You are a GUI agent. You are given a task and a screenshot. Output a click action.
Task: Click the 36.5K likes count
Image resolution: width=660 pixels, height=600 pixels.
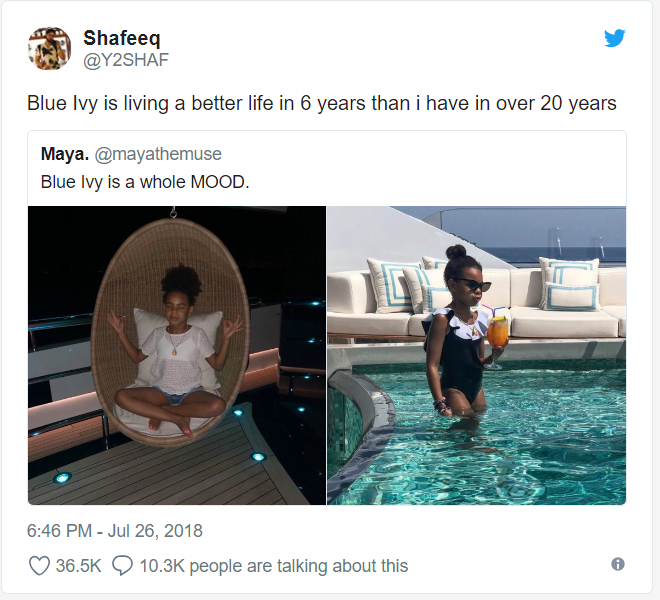78,566
